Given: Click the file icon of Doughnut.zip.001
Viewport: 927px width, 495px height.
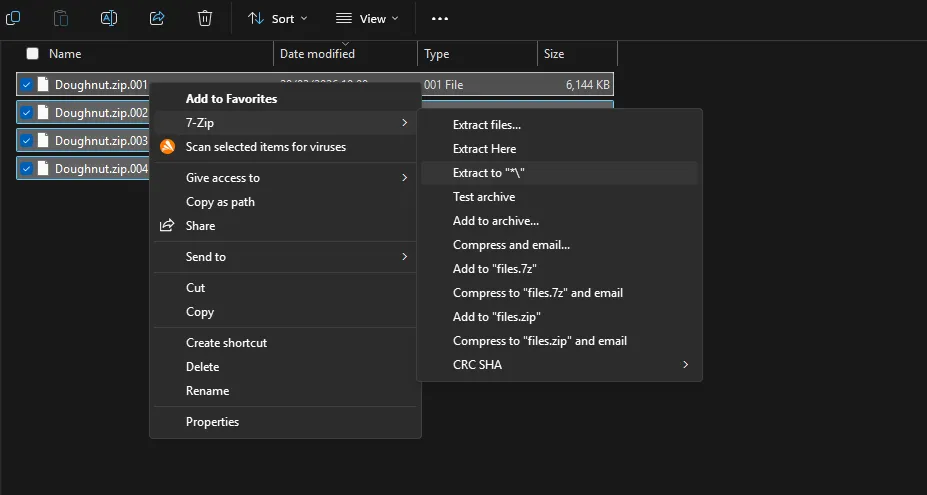Looking at the screenshot, I should [43, 85].
